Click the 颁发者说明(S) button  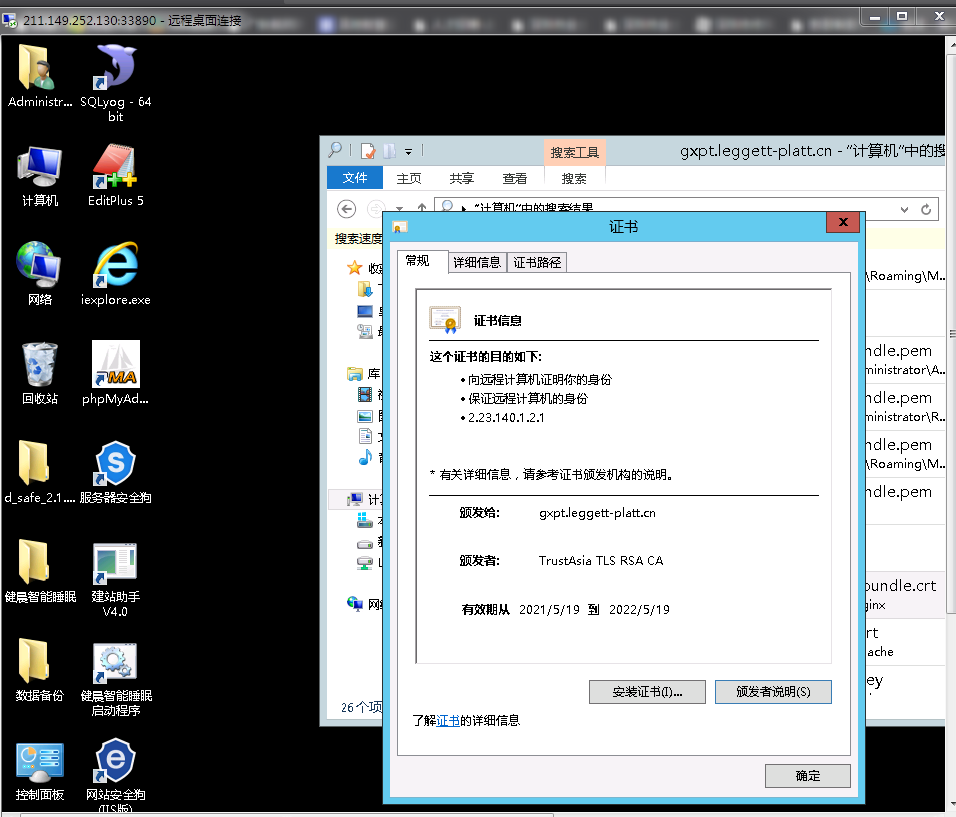tap(773, 692)
